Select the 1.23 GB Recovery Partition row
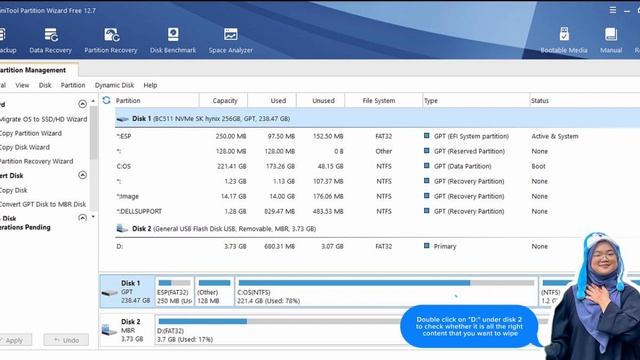The width and height of the screenshot is (640, 360). 377,181
